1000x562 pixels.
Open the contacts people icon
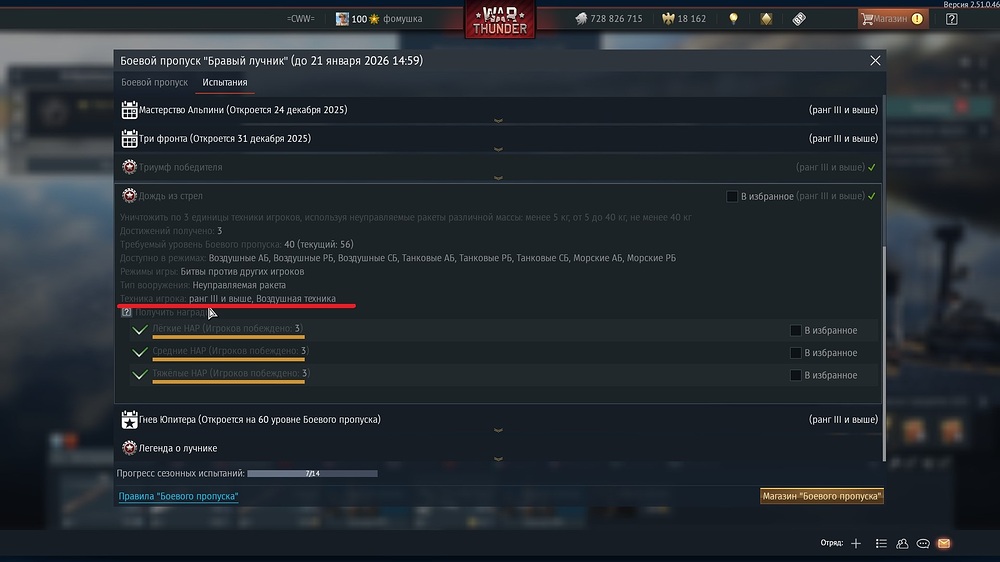[902, 544]
